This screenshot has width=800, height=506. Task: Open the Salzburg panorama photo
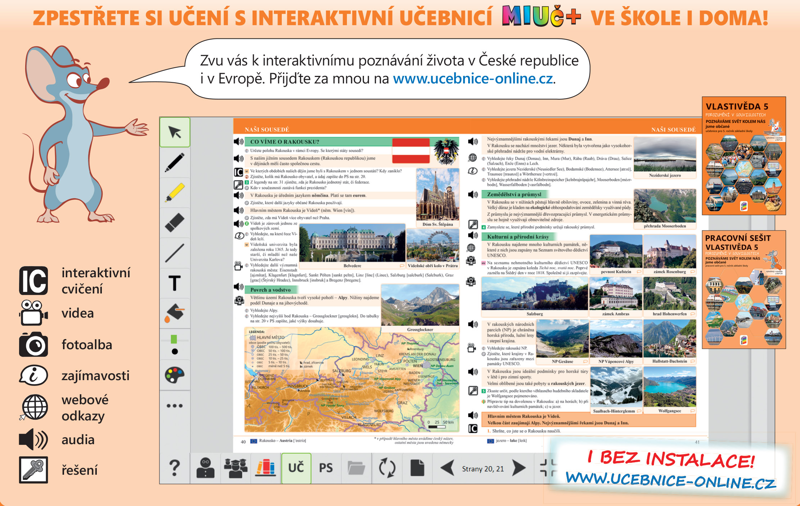tap(535, 296)
